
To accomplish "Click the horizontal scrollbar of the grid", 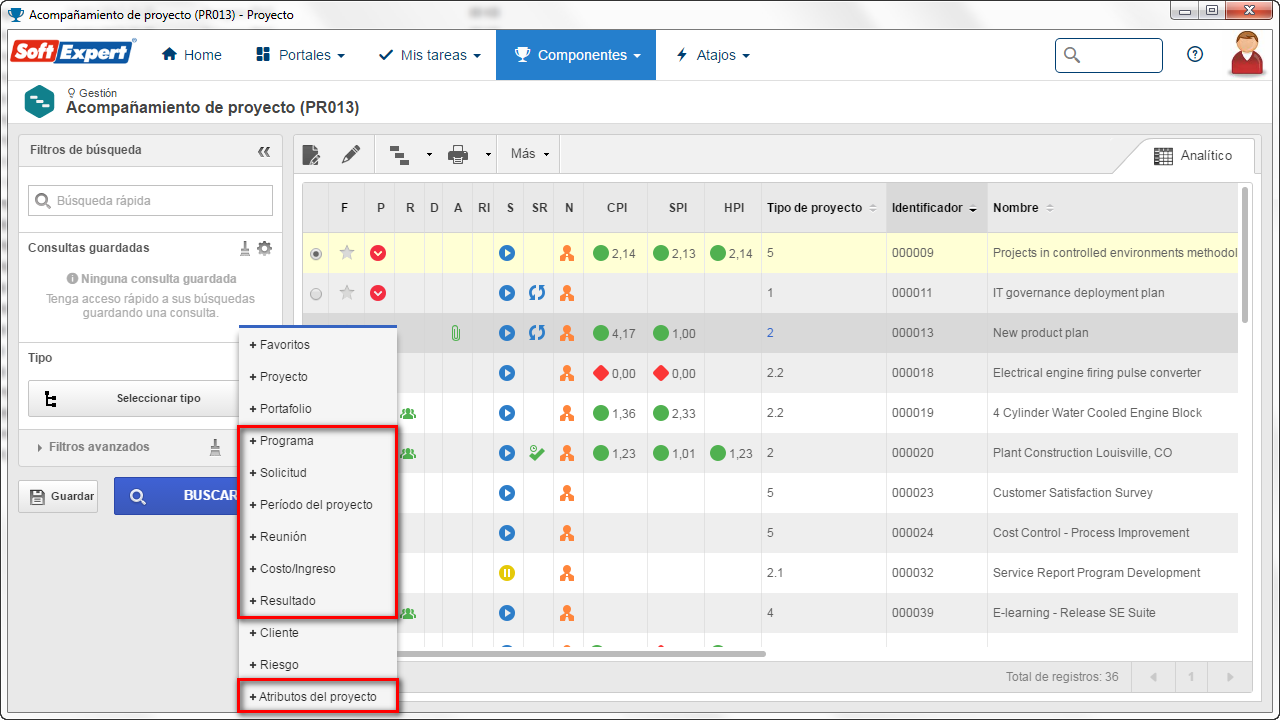I will [x=581, y=654].
